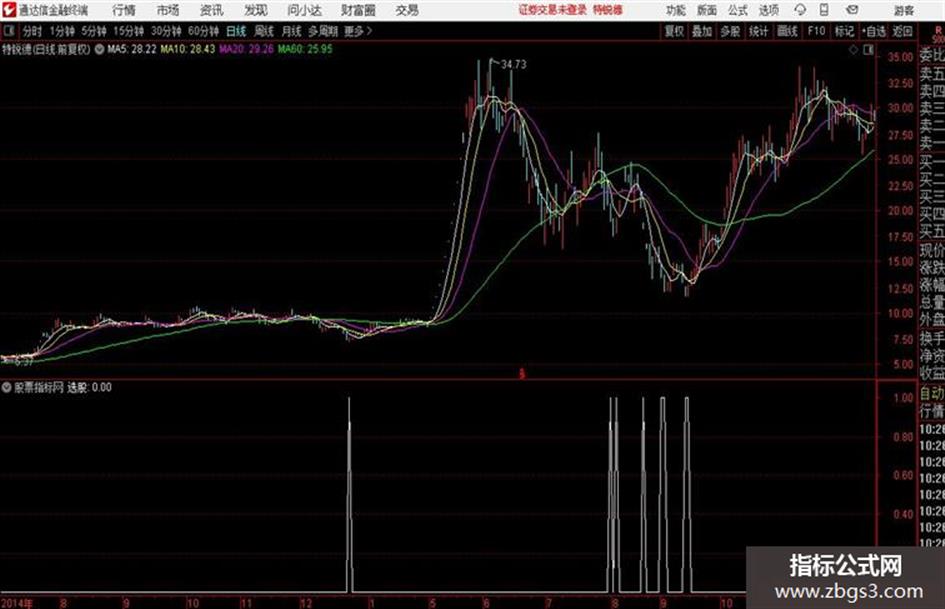945x609 pixels.
Task: Click the 游客 guest account label
Action: click(x=904, y=10)
